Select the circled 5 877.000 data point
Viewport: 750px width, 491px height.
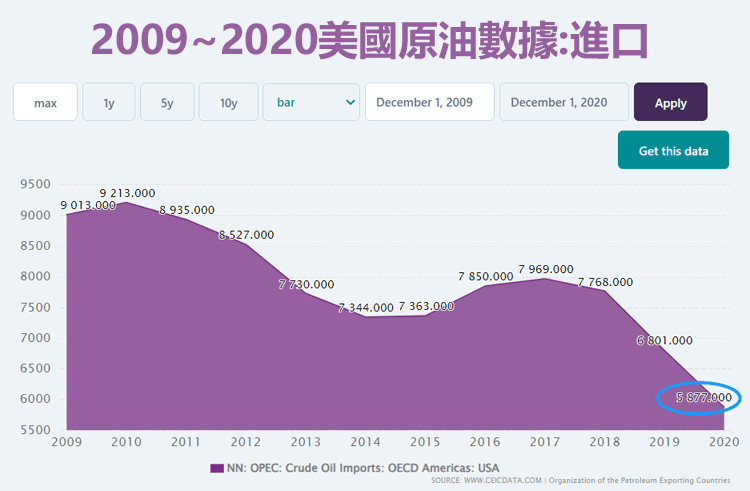coord(698,398)
